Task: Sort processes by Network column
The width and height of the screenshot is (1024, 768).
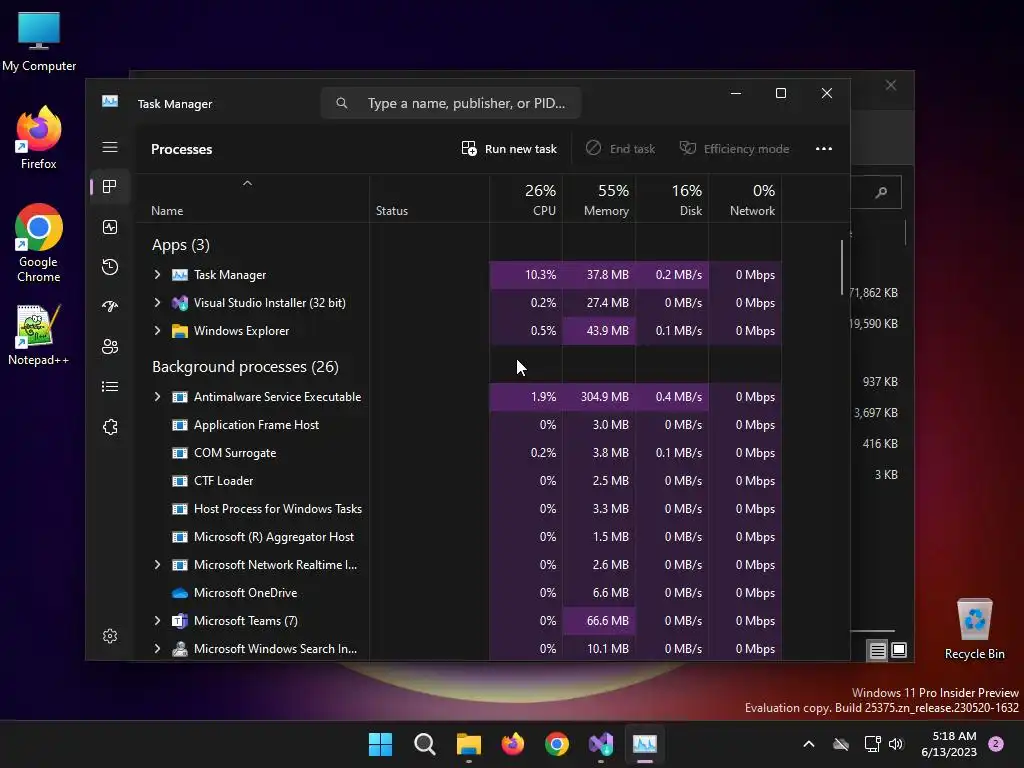Action: click(745, 199)
